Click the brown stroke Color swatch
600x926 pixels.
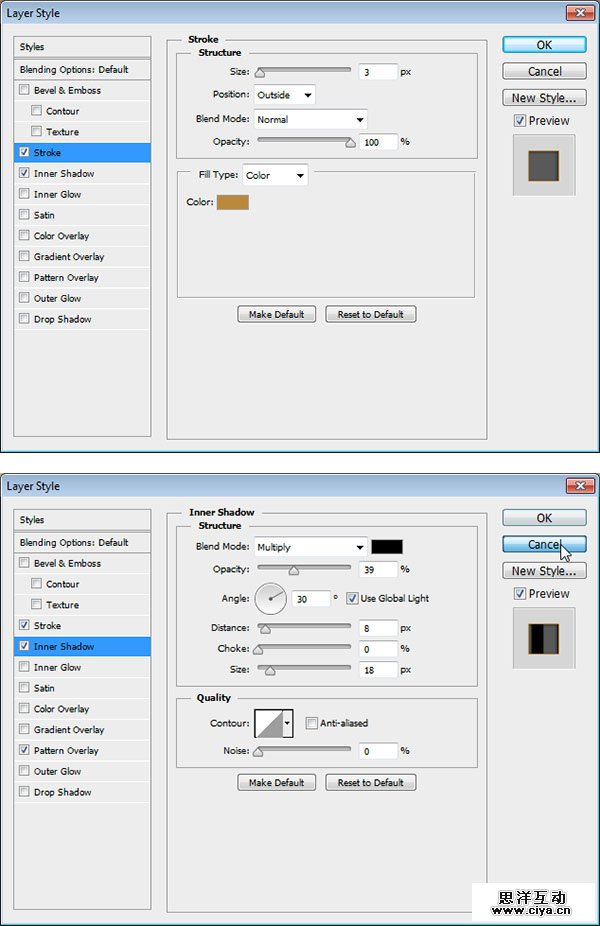pos(232,202)
